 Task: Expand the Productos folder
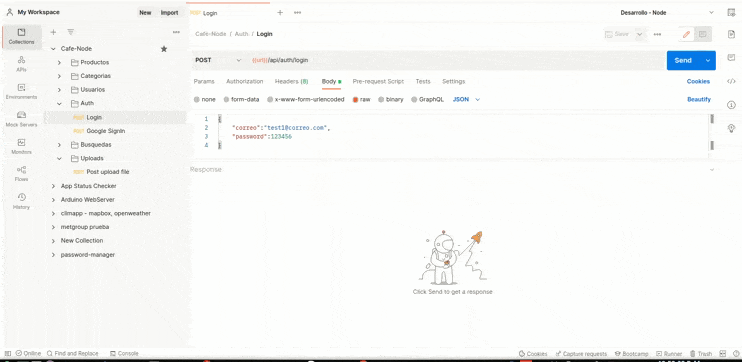pyautogui.click(x=59, y=62)
